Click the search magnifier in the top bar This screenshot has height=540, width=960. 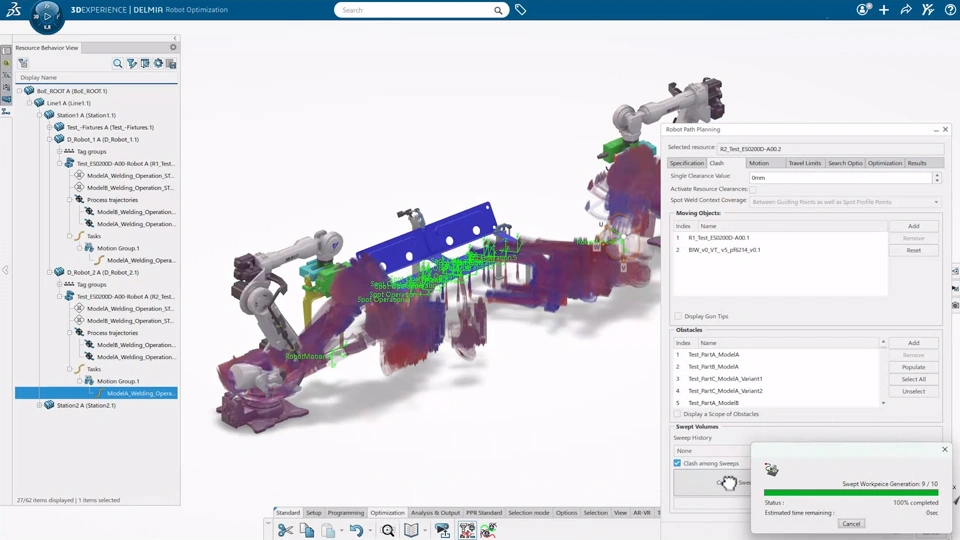tap(498, 10)
